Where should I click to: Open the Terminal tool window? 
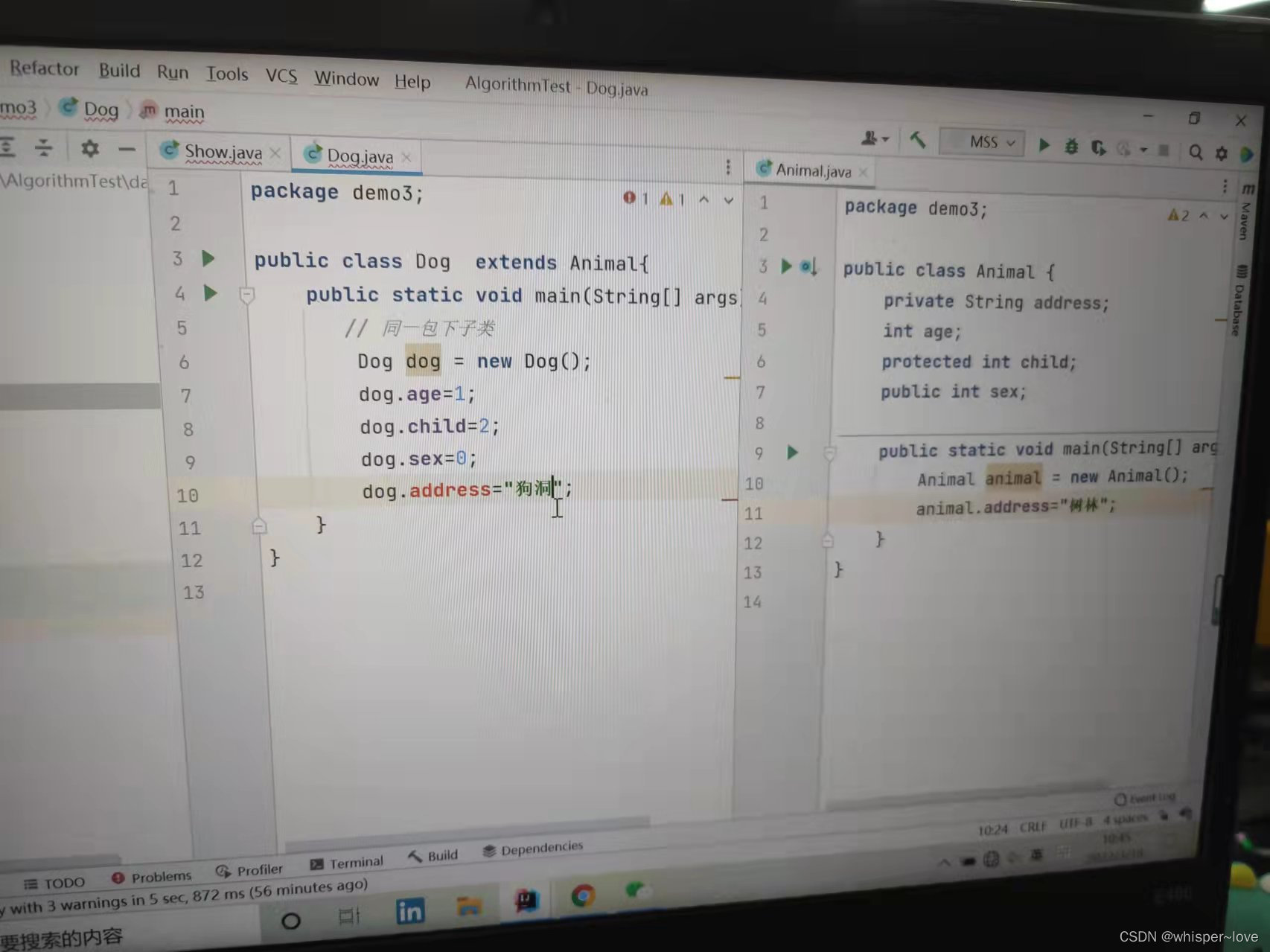pyautogui.click(x=347, y=863)
